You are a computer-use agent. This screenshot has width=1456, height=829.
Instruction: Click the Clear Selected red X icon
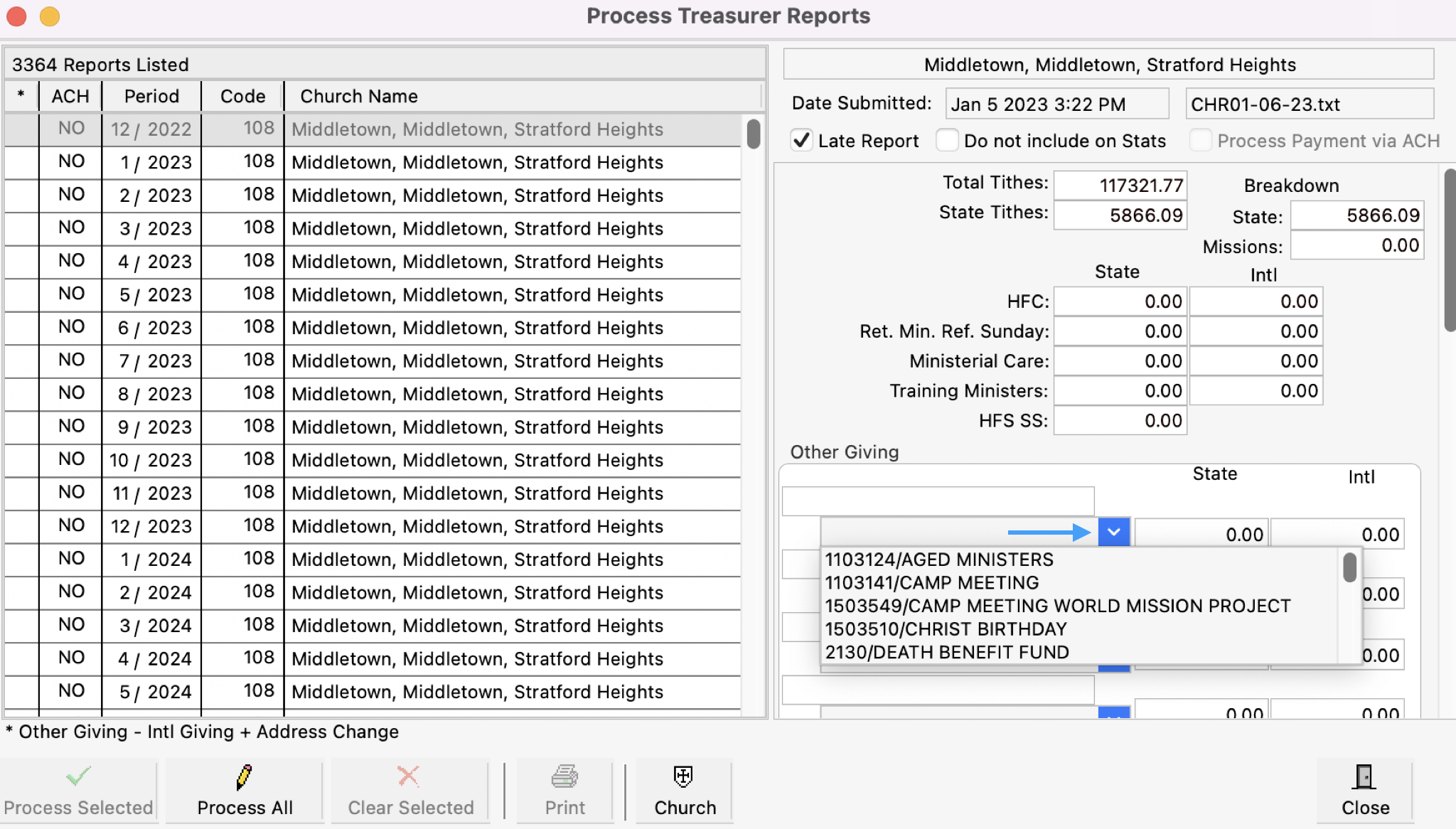[408, 776]
